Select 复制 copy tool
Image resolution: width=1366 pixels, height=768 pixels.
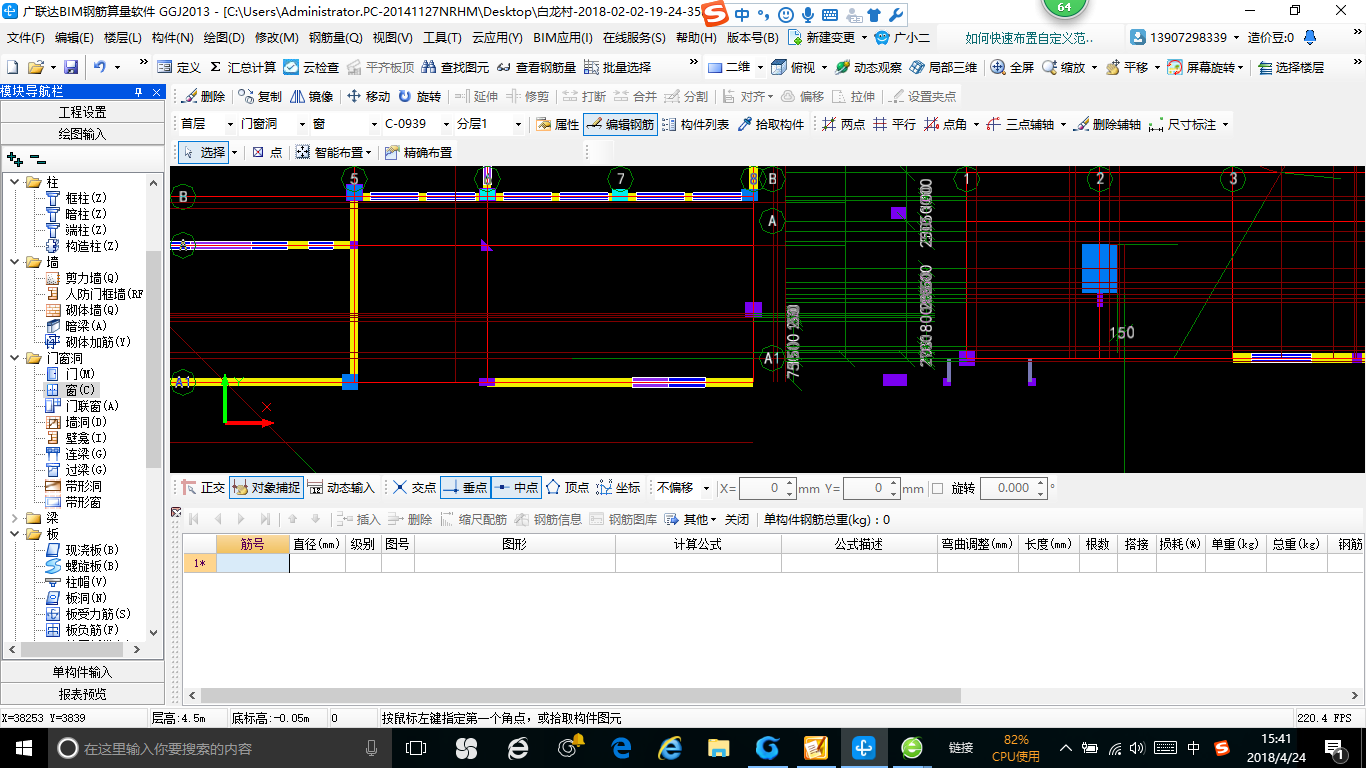pyautogui.click(x=260, y=96)
